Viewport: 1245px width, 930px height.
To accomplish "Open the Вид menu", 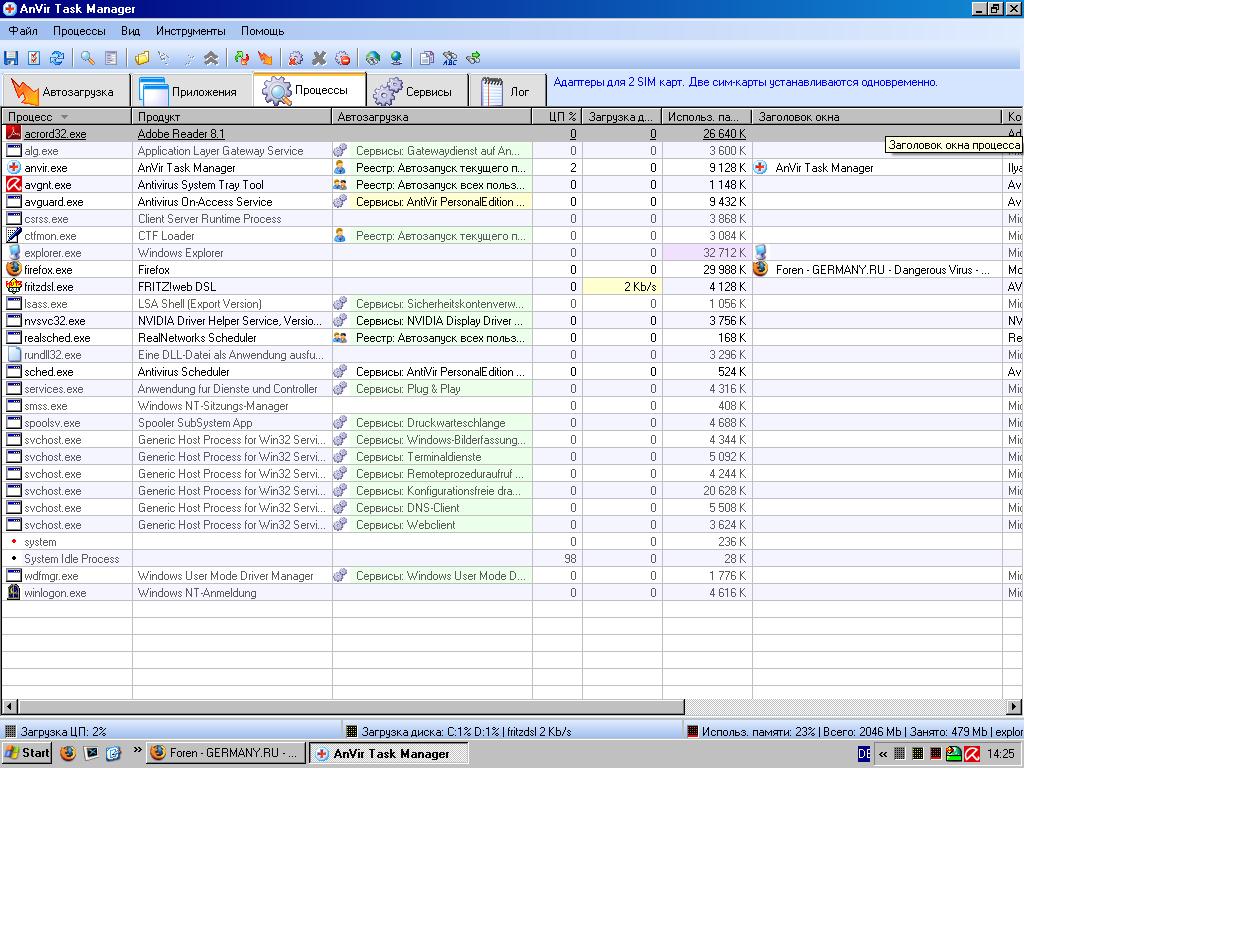I will [x=130, y=31].
